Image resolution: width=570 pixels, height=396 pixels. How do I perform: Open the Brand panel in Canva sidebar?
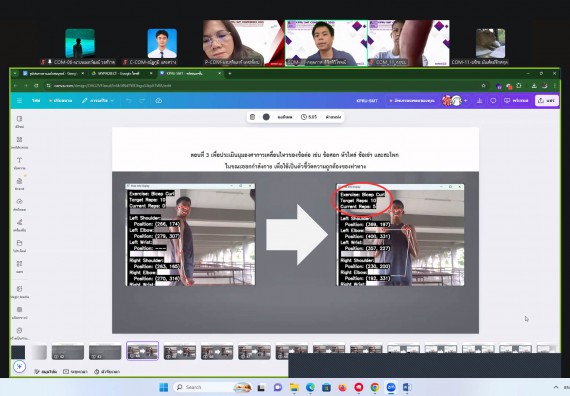(20, 184)
